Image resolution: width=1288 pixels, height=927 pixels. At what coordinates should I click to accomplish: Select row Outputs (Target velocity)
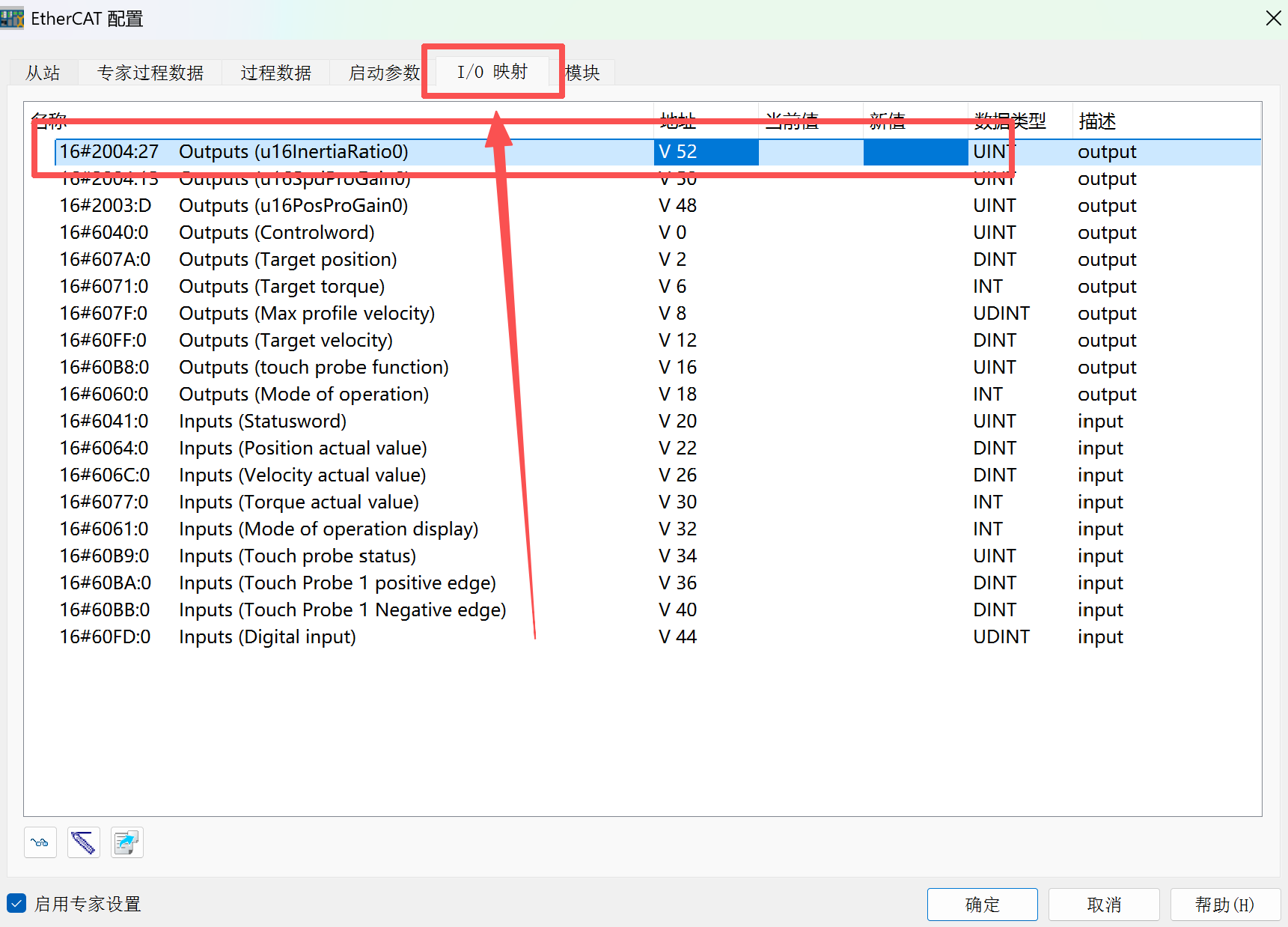657,341
